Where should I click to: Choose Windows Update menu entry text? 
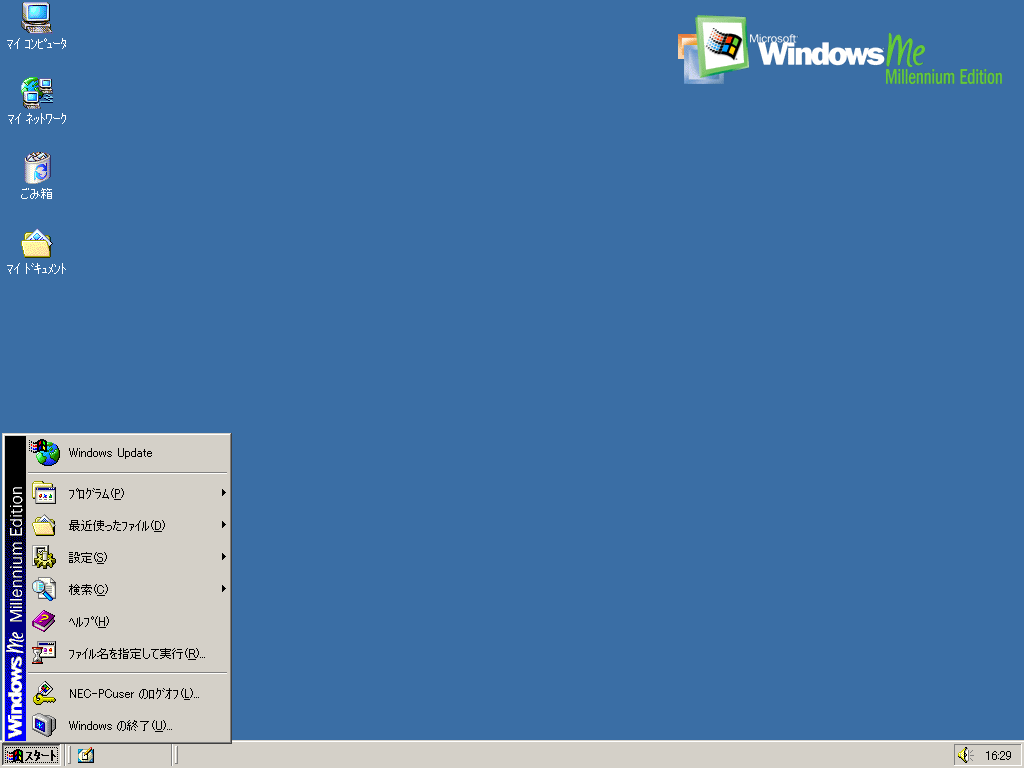[110, 453]
